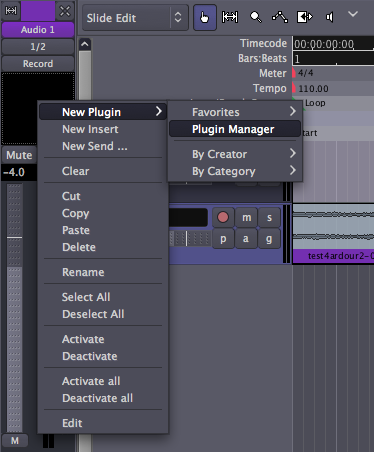Select the Zoom magnifier tool
The height and width of the screenshot is (452, 374).
click(x=256, y=17)
